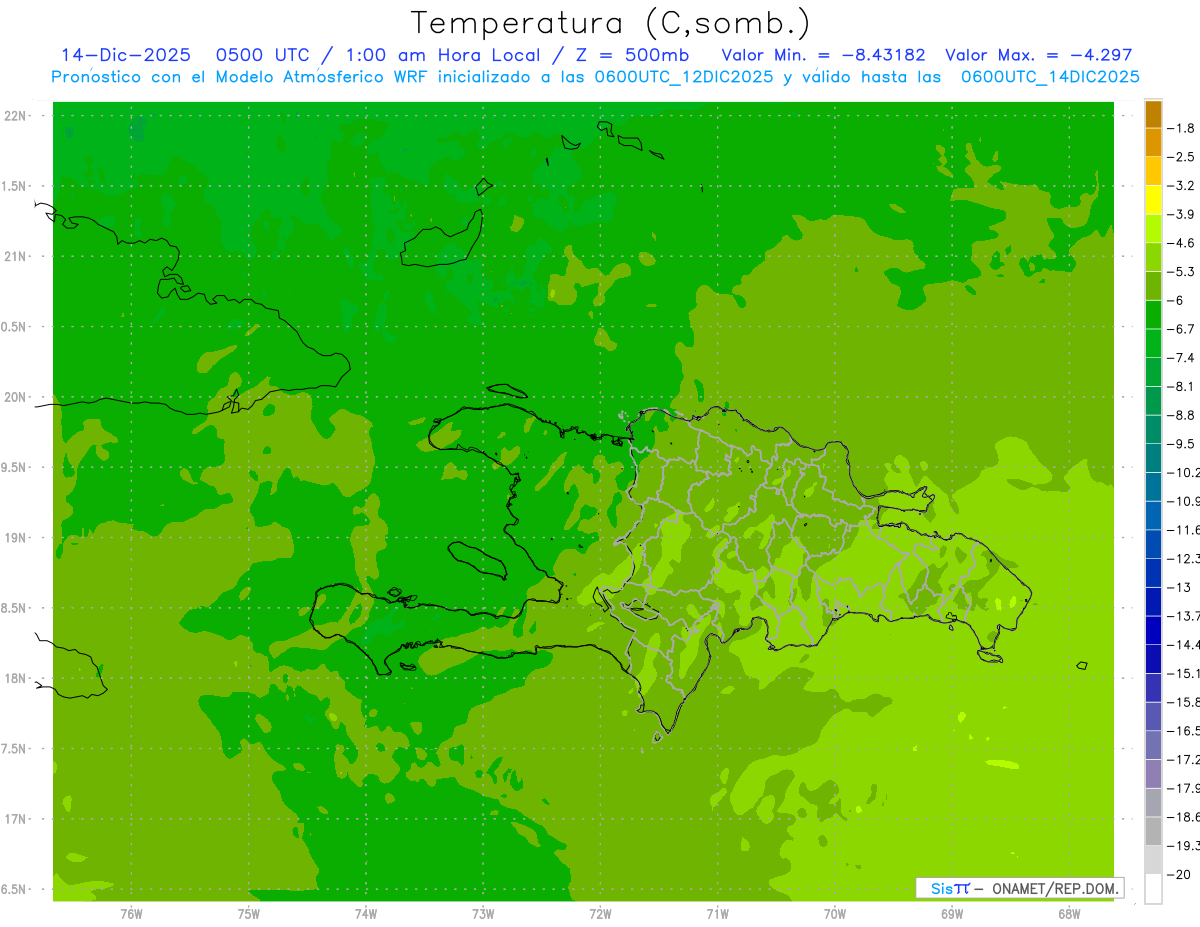The height and width of the screenshot is (927, 1200).
Task: Click the colorbar label "-11.6"
Action: coord(1184,530)
